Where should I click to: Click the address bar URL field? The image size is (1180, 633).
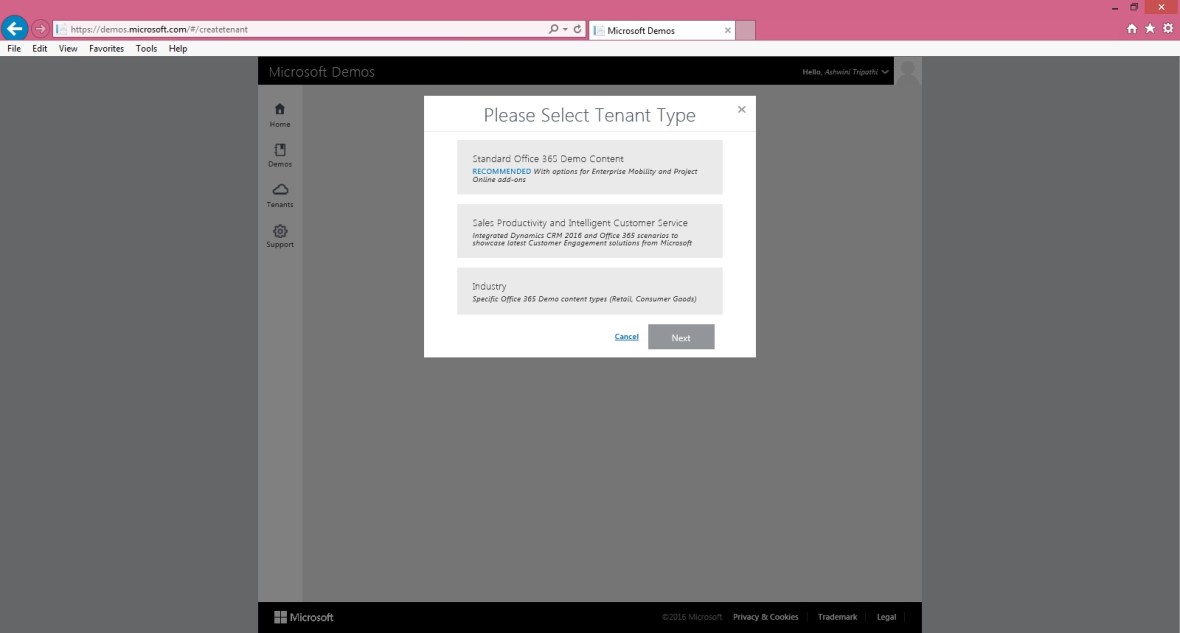300,30
